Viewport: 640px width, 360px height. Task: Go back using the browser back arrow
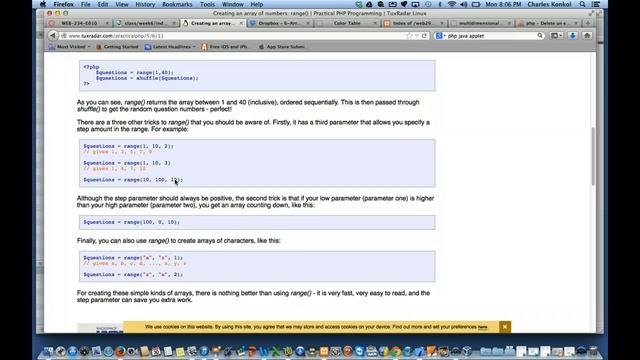point(53,36)
